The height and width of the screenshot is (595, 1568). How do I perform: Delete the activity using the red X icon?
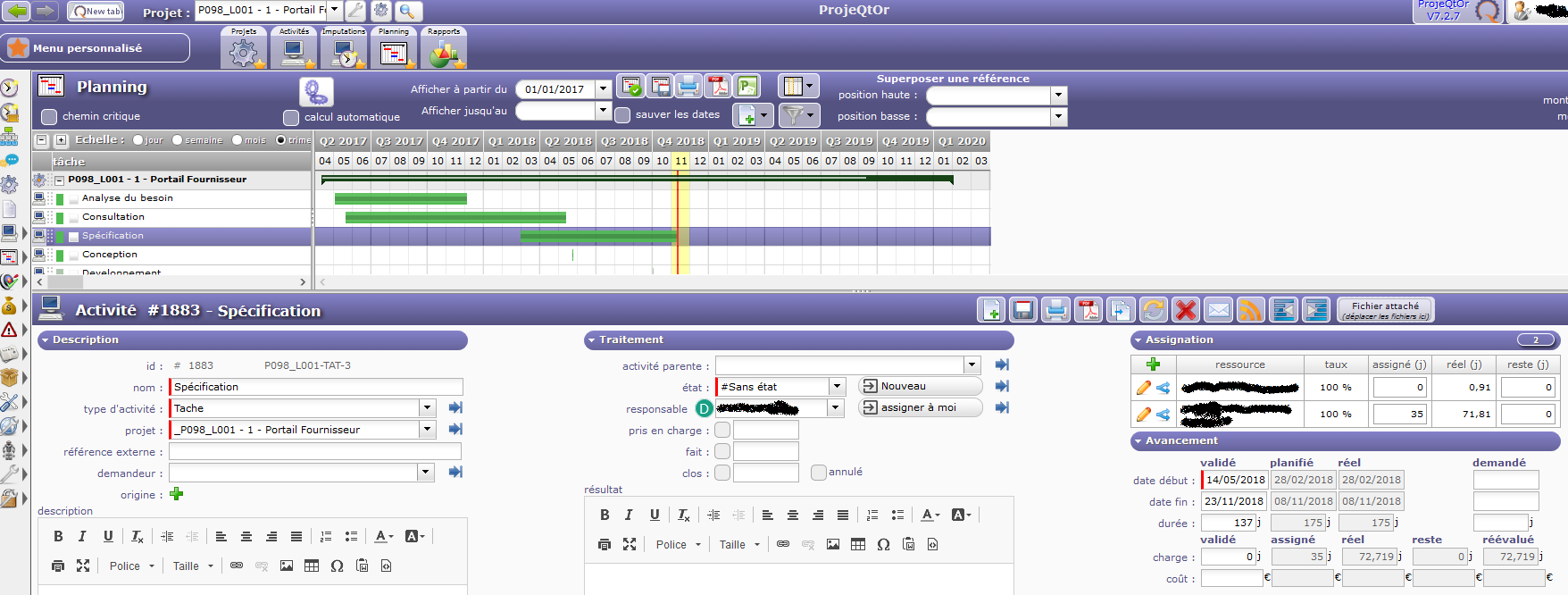(1186, 310)
